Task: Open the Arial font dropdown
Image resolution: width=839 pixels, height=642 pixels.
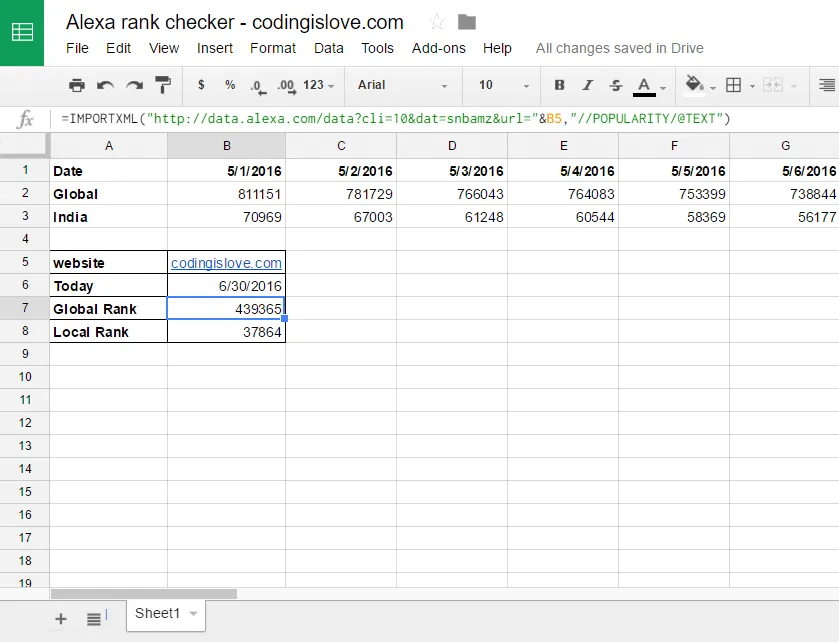Action: tap(402, 85)
